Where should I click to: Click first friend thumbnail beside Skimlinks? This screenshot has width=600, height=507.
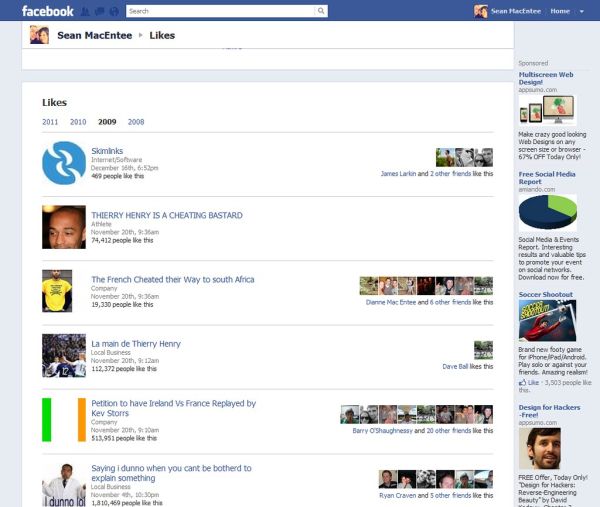445,157
